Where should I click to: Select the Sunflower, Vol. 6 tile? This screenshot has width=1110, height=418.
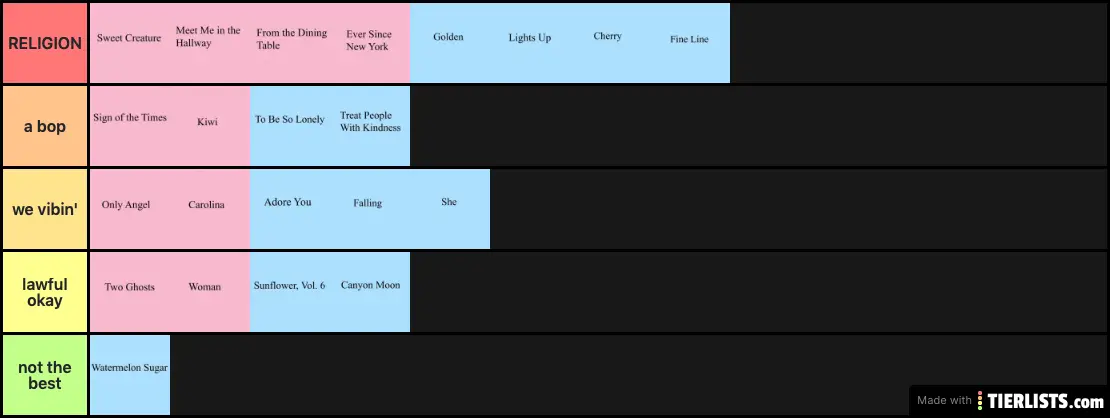click(x=289, y=292)
